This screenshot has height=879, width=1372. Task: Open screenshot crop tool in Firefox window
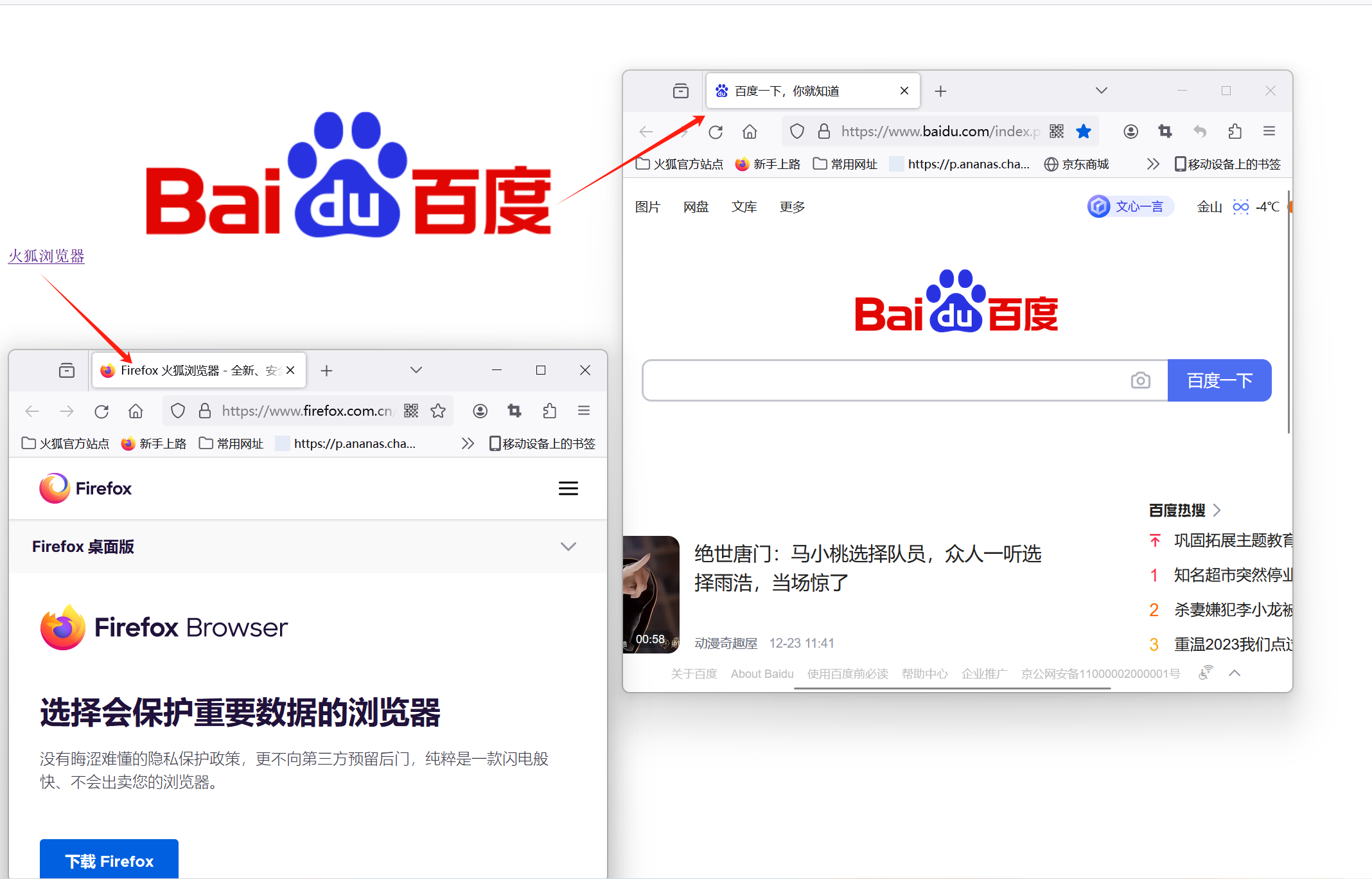pos(514,411)
